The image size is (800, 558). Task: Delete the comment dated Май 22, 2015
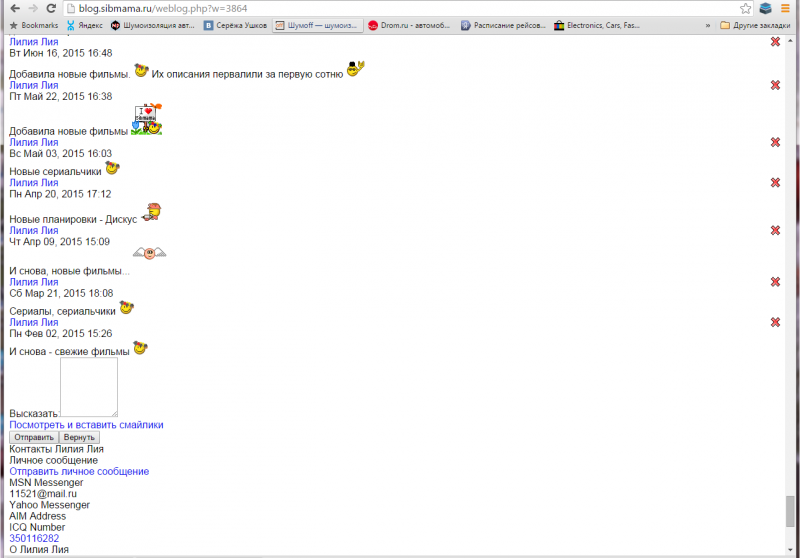point(775,85)
